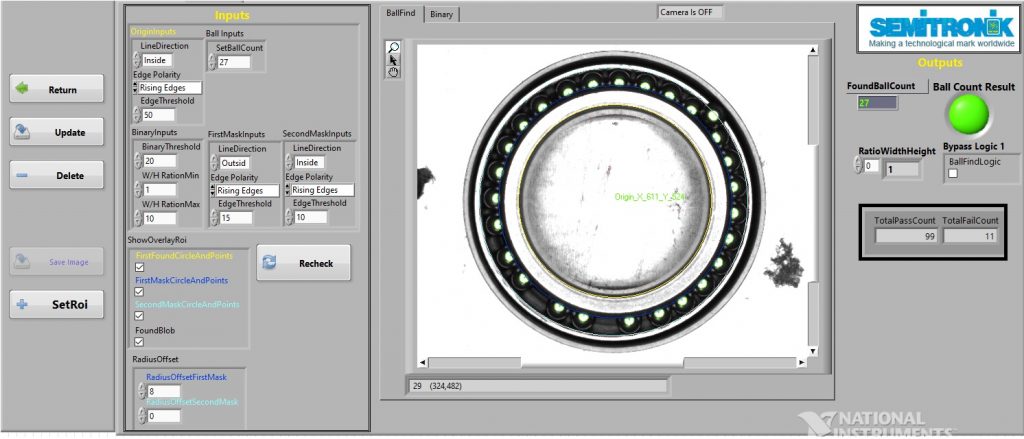Screen dimensions: 1024x439
Task: Select the hand pan tool
Action: (x=393, y=72)
